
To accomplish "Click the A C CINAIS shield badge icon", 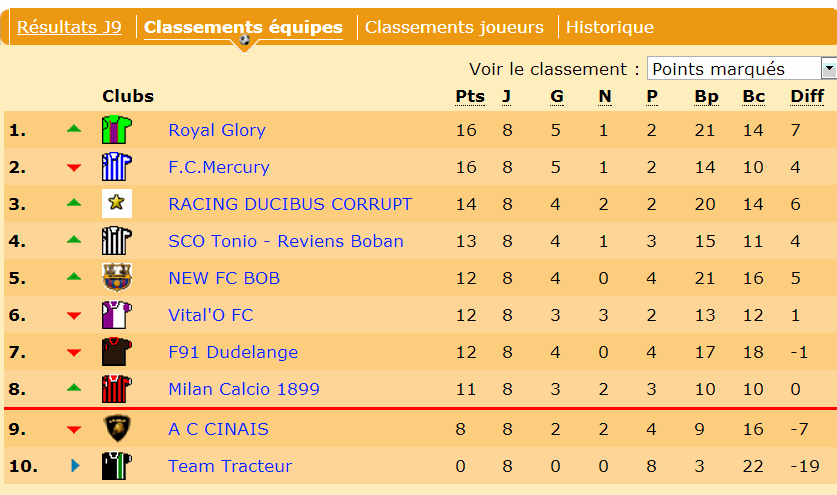I will click(116, 429).
